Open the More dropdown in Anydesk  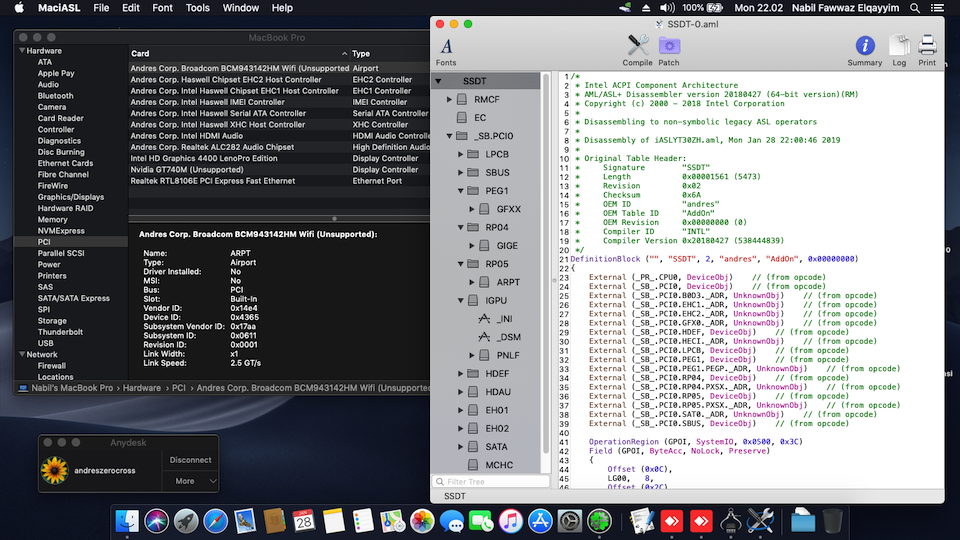(x=190, y=481)
